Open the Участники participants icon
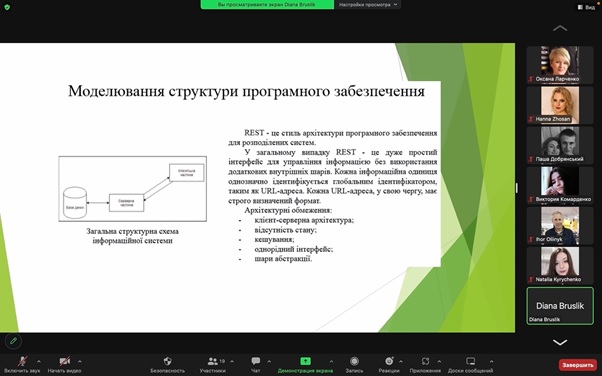The height and width of the screenshot is (376, 602). pyautogui.click(x=213, y=361)
